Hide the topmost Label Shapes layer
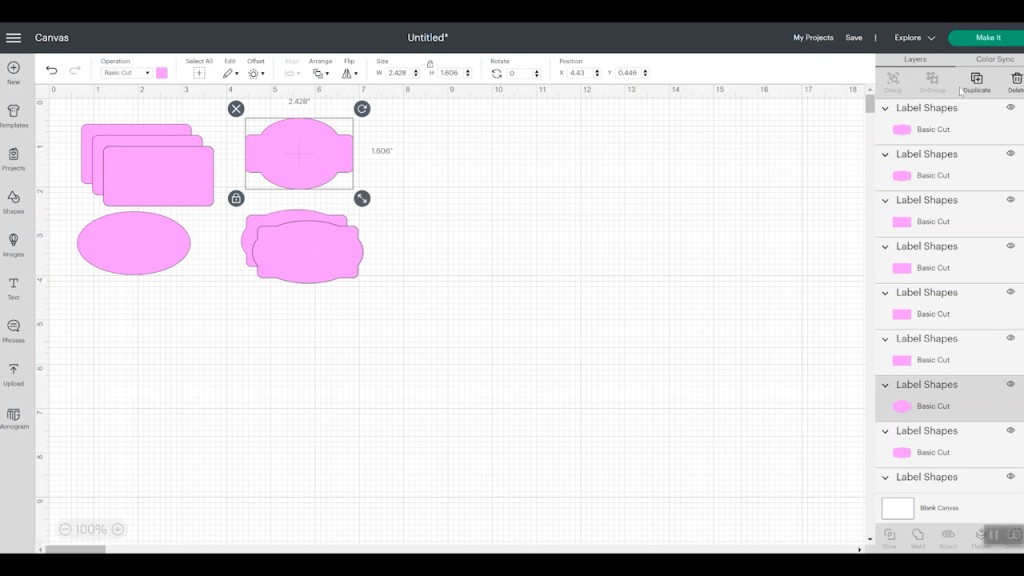 coord(1010,107)
